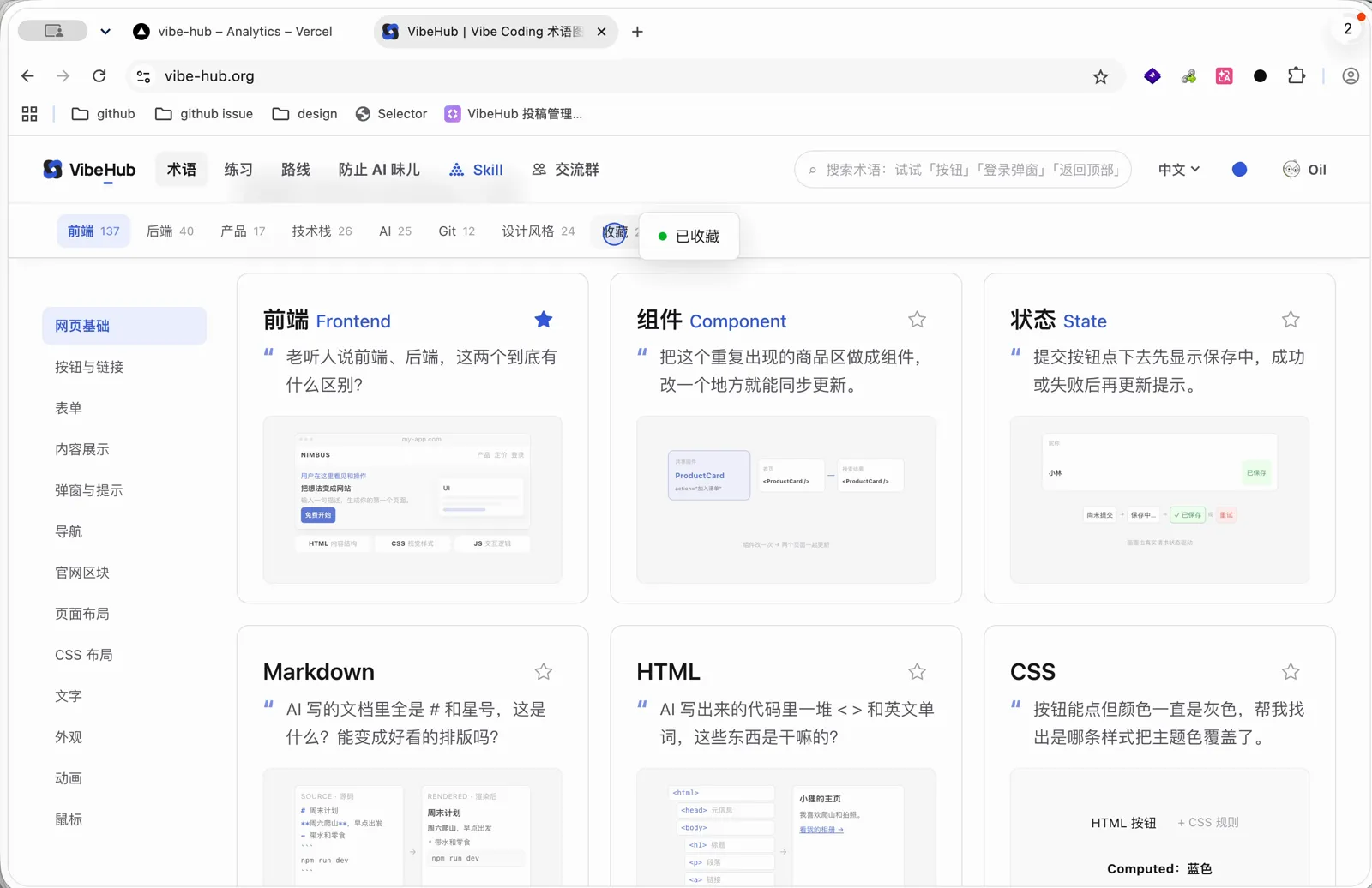Open 交流群 community link
Viewport: 1372px width, 888px height.
click(x=566, y=170)
